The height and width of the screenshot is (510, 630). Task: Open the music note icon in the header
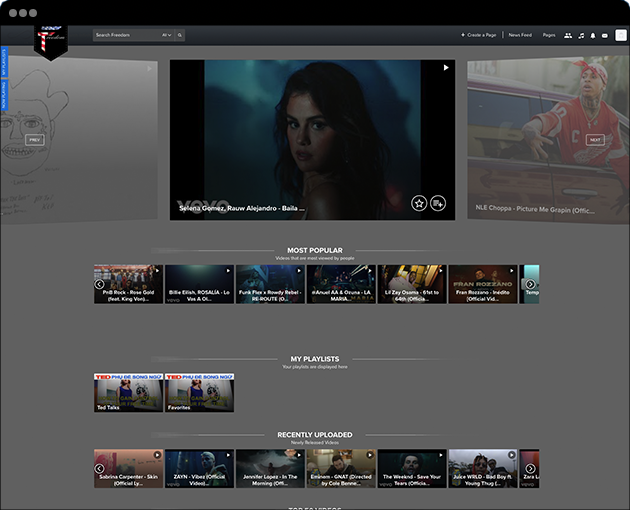(581, 35)
